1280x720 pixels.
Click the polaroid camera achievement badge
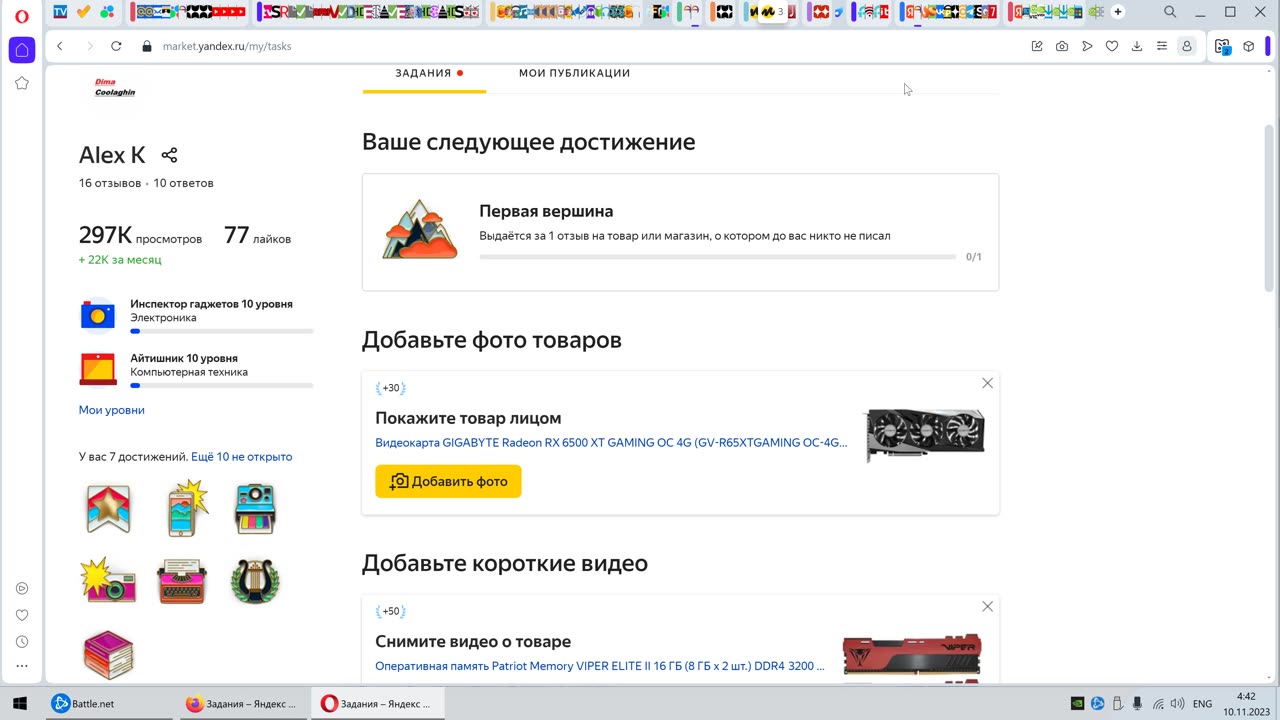click(x=255, y=508)
